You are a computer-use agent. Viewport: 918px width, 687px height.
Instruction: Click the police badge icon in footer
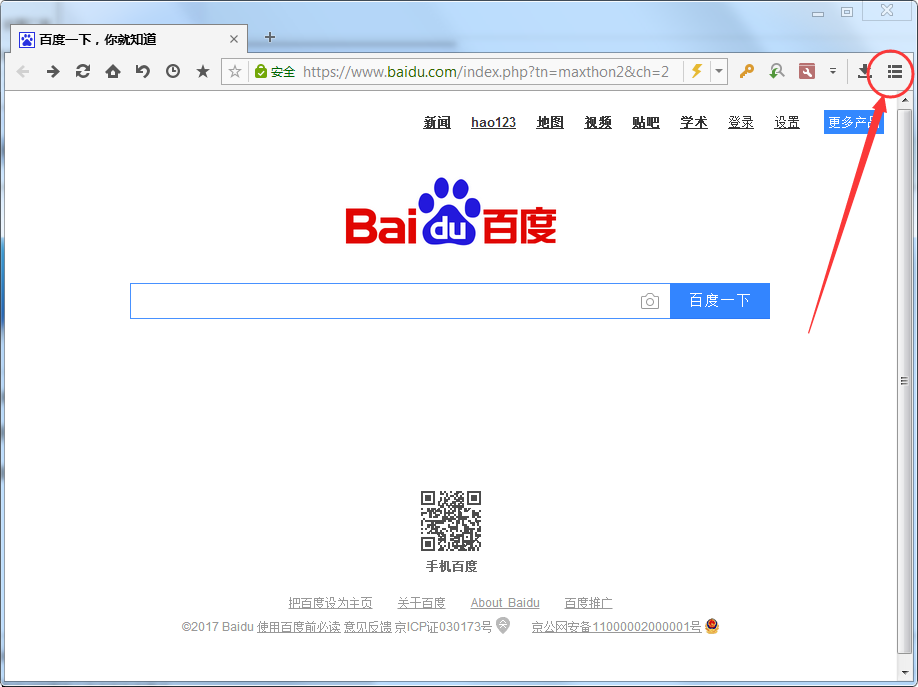[712, 626]
